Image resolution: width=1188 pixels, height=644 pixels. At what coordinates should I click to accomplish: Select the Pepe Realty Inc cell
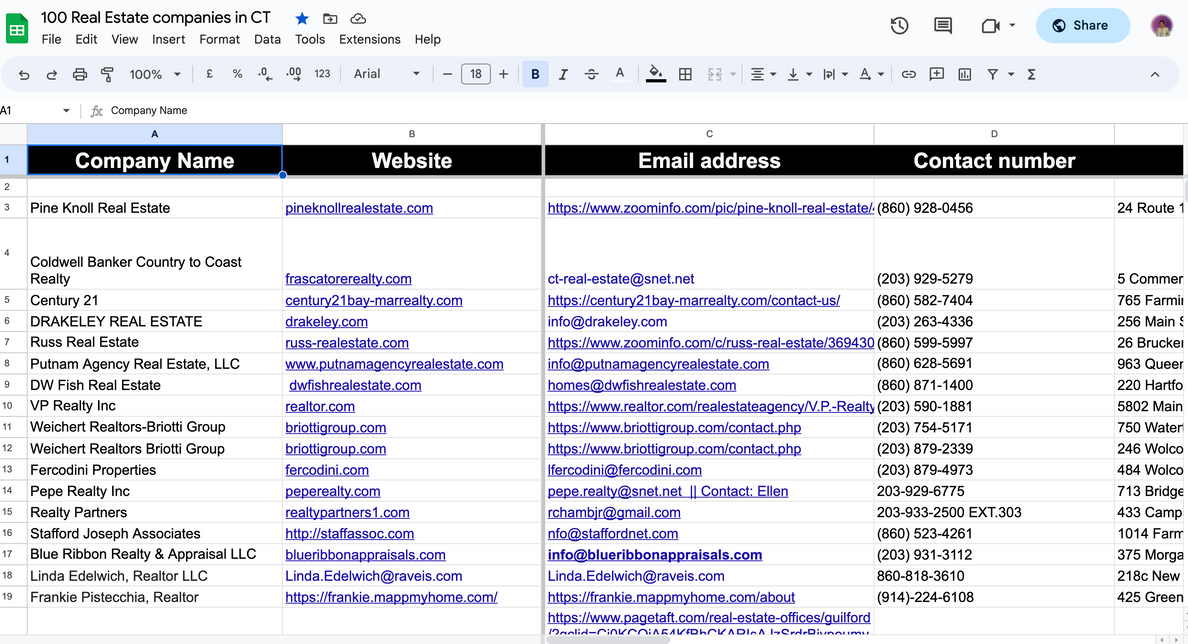tap(155, 492)
